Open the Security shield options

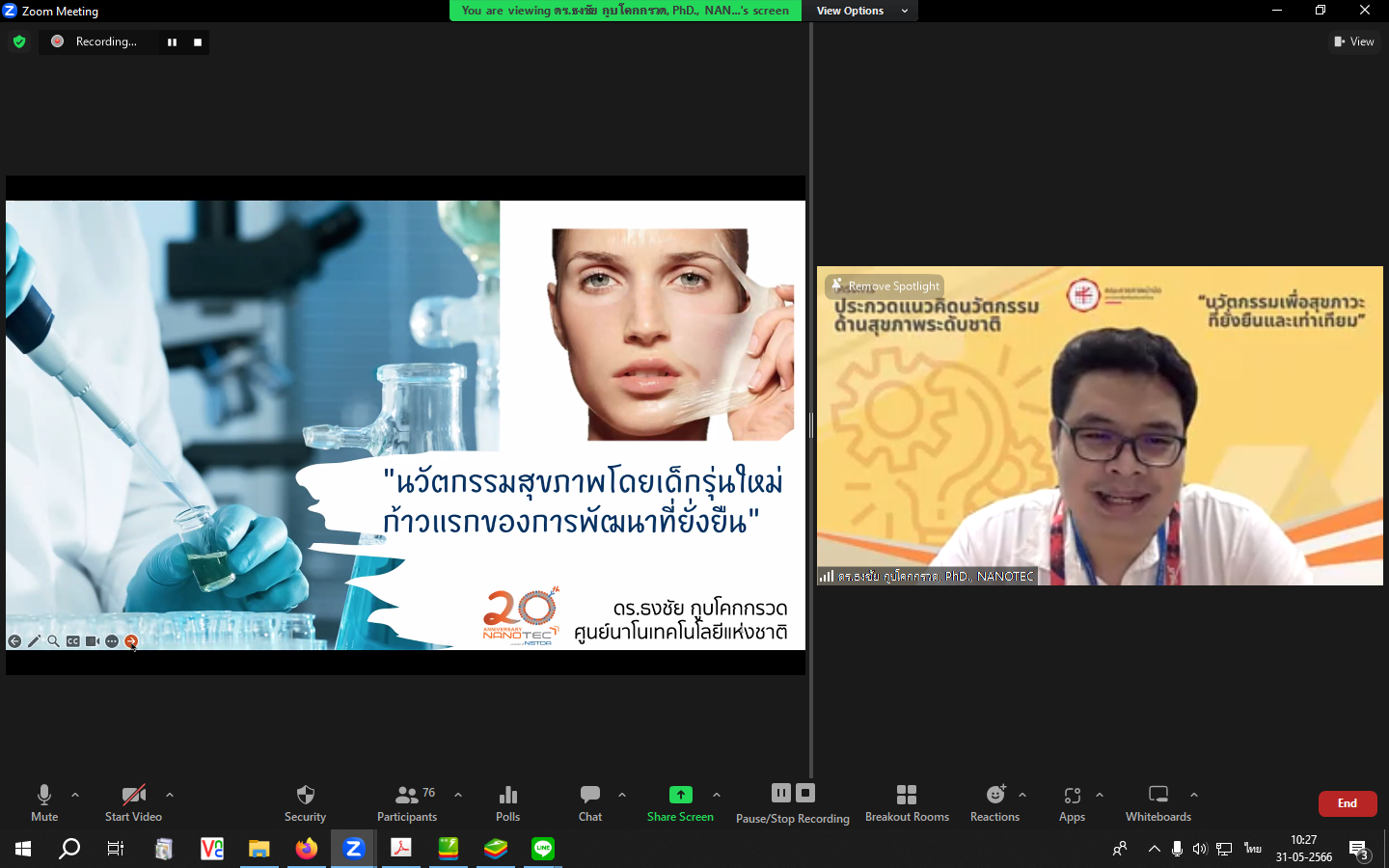point(305,802)
